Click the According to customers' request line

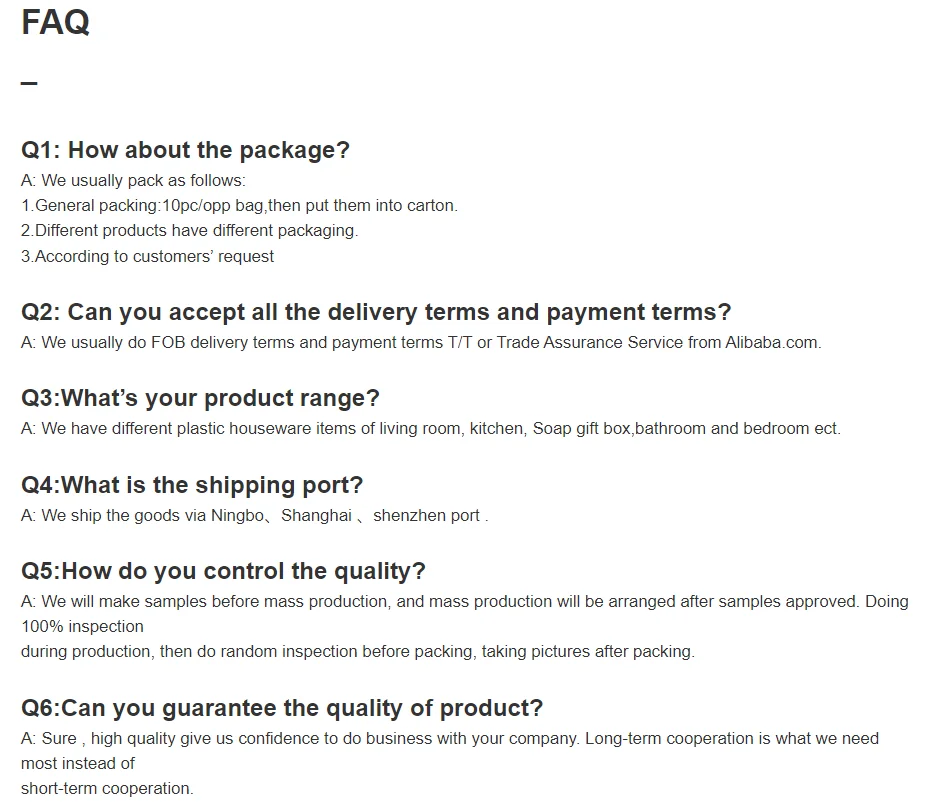(148, 256)
